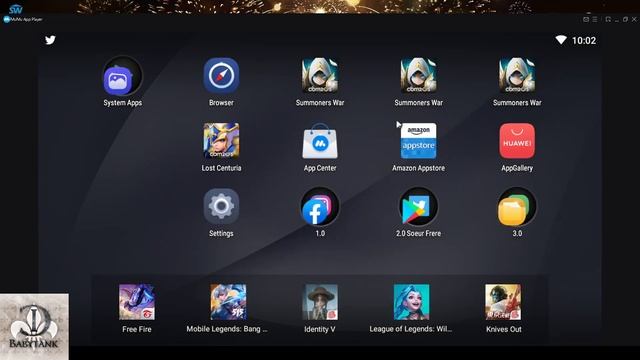This screenshot has width=640, height=360.
Task: Open Identity V from recommended games
Action: pos(320,302)
